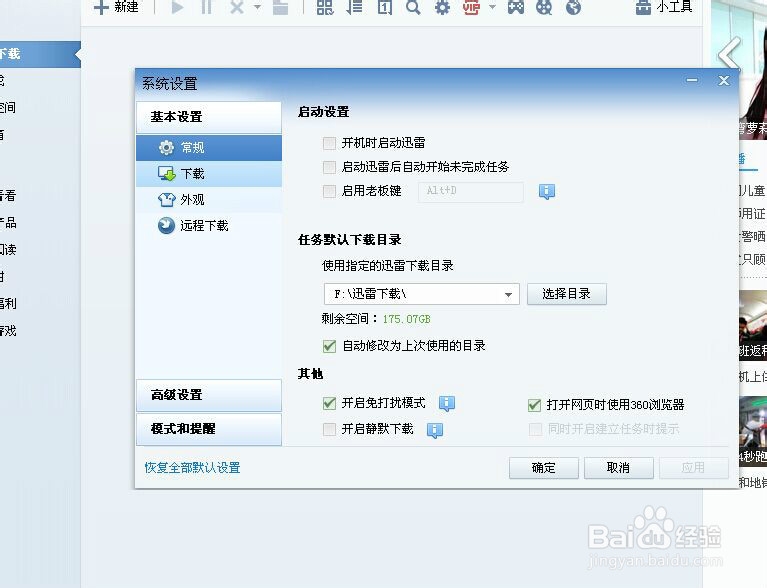Click the left chevron arrow on right panel
This screenshot has width=767, height=588.
(729, 54)
